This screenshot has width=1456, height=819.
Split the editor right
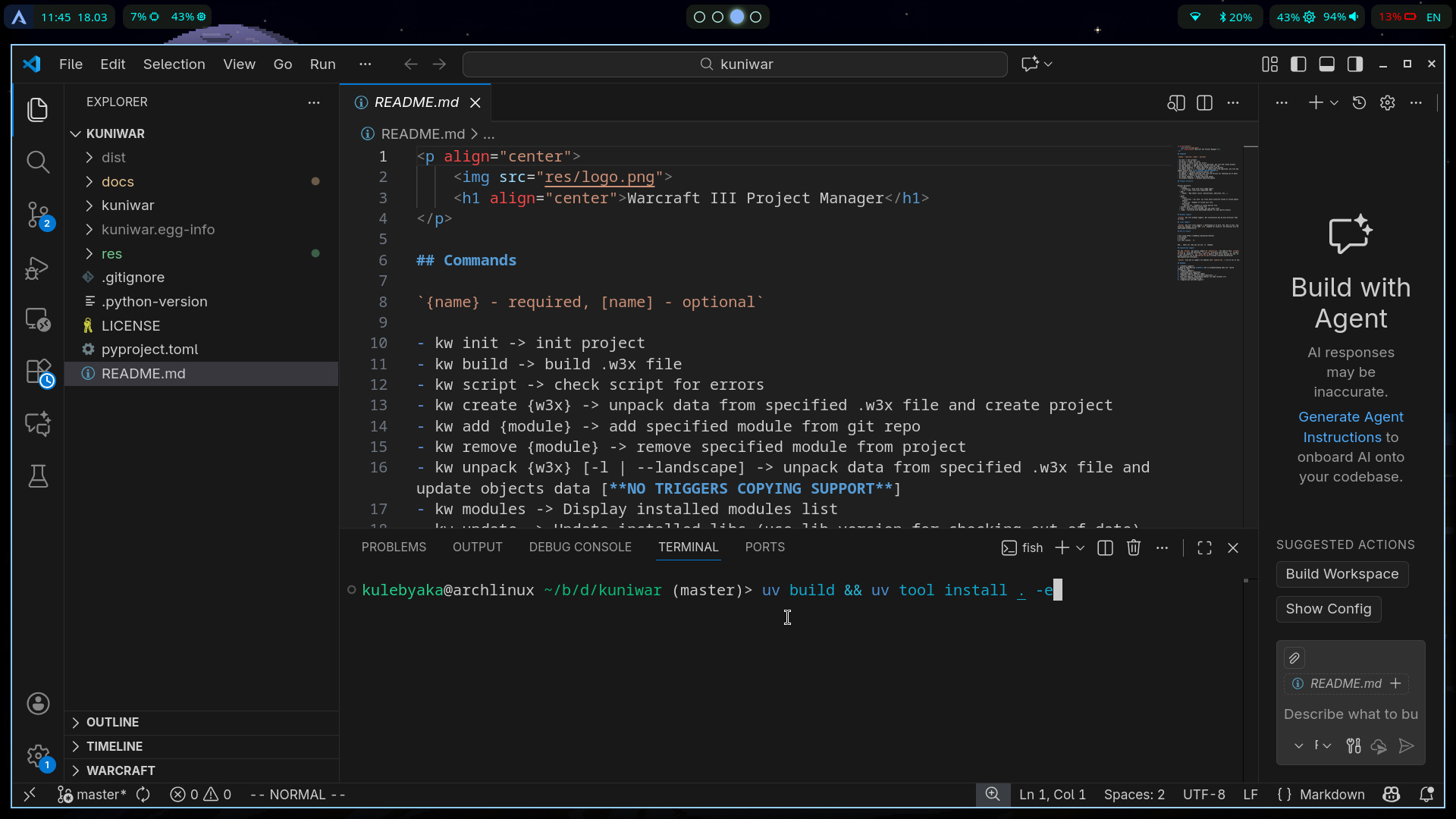[1204, 102]
